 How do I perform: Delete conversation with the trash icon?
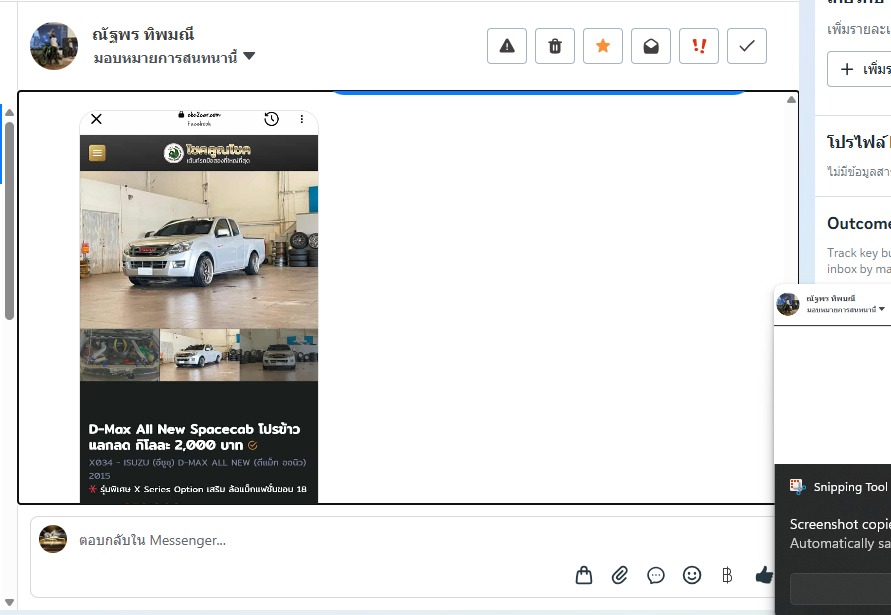coord(555,46)
